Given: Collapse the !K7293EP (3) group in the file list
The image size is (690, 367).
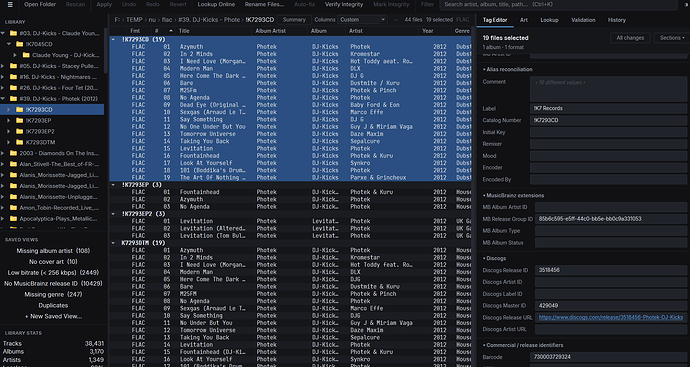Looking at the screenshot, I should click(114, 185).
